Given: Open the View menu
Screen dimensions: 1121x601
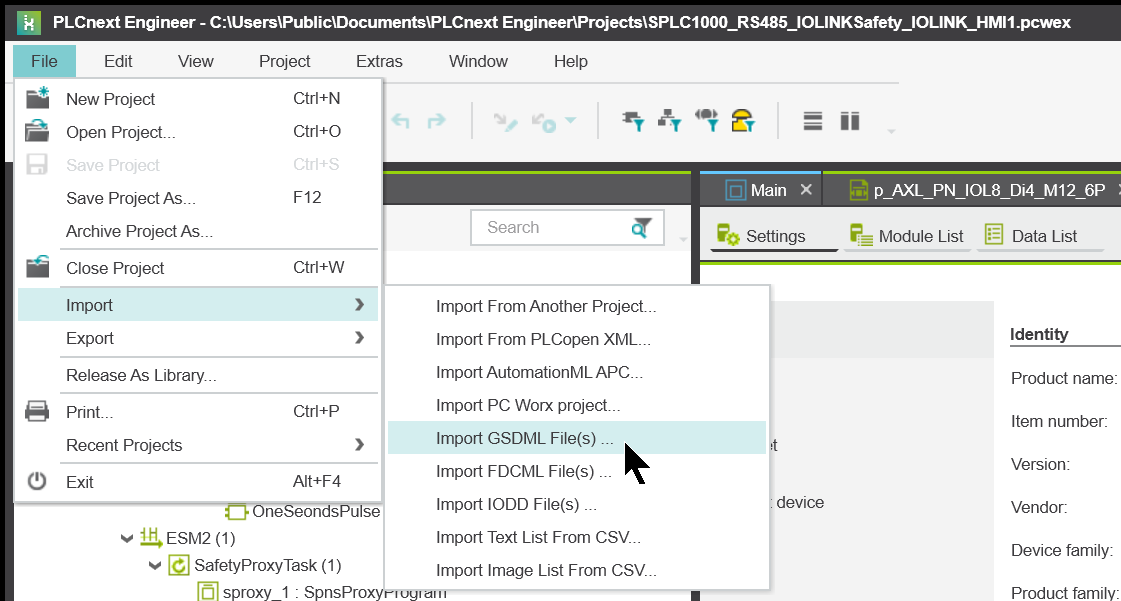Looking at the screenshot, I should [x=196, y=61].
